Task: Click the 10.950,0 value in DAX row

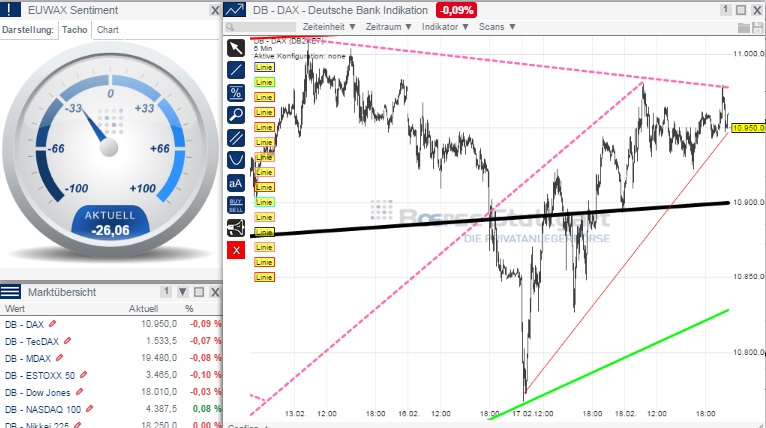Action: tap(159, 323)
